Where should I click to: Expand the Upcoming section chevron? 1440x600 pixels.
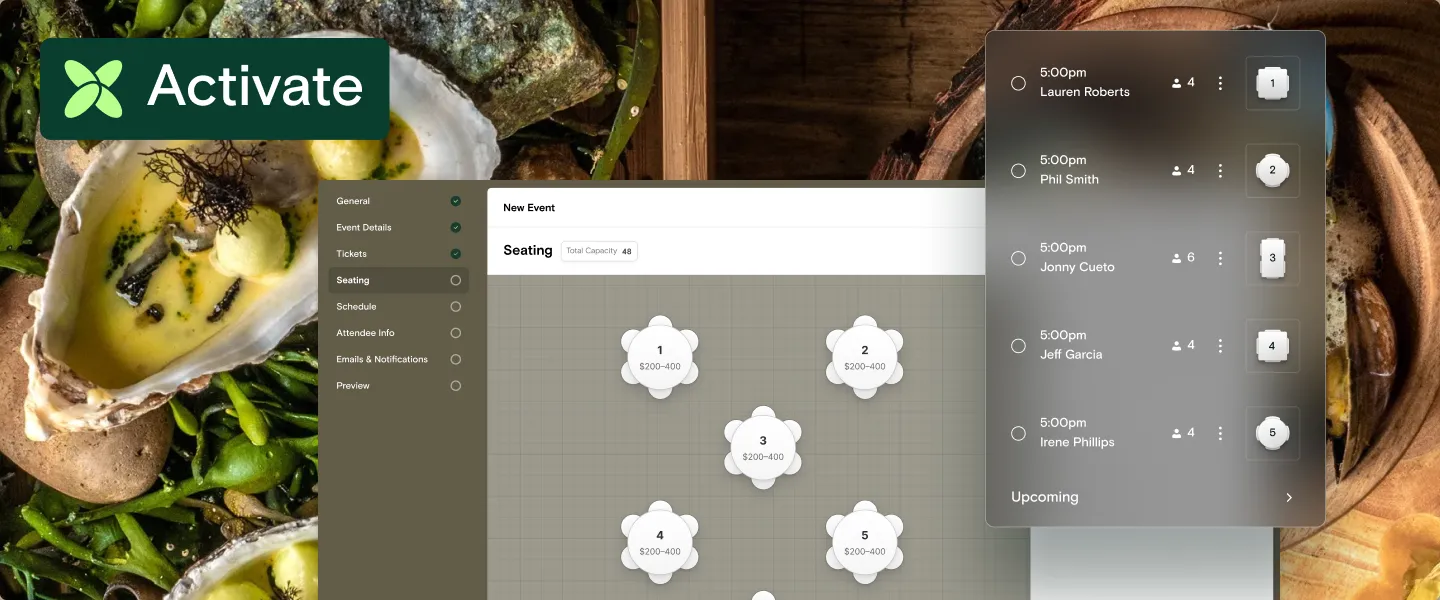tap(1289, 497)
